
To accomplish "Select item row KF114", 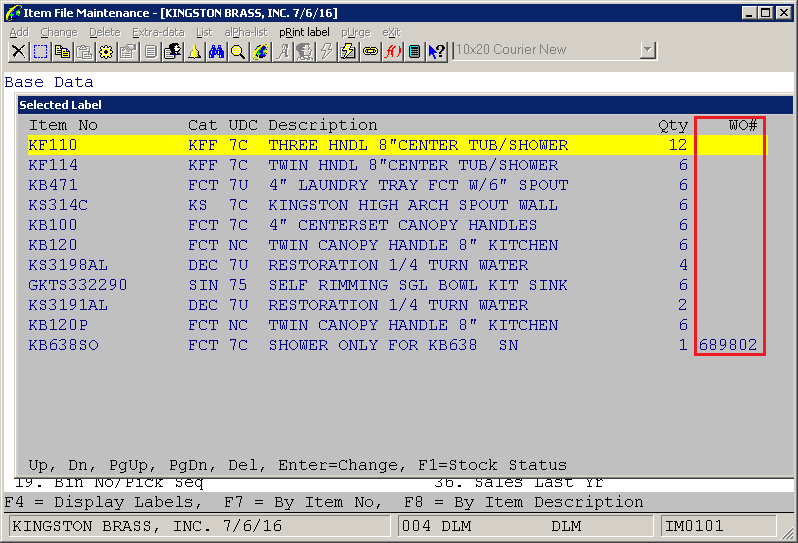I will [x=397, y=165].
